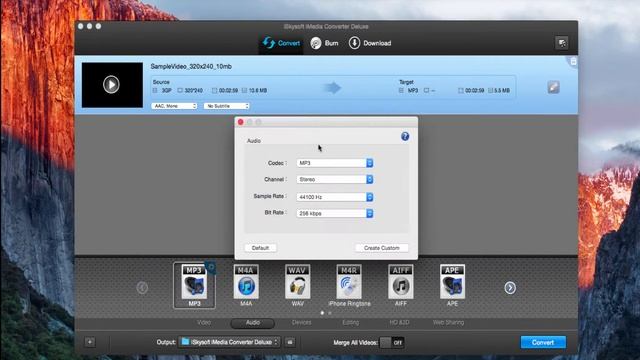
Task: Click the target MP3 format label
Action: [x=413, y=90]
